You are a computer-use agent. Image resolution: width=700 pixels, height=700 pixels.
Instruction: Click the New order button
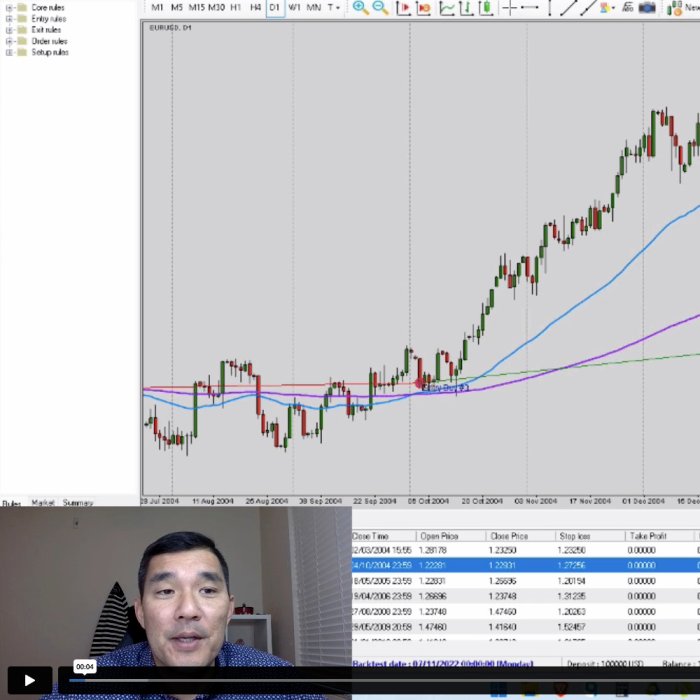[683, 7]
